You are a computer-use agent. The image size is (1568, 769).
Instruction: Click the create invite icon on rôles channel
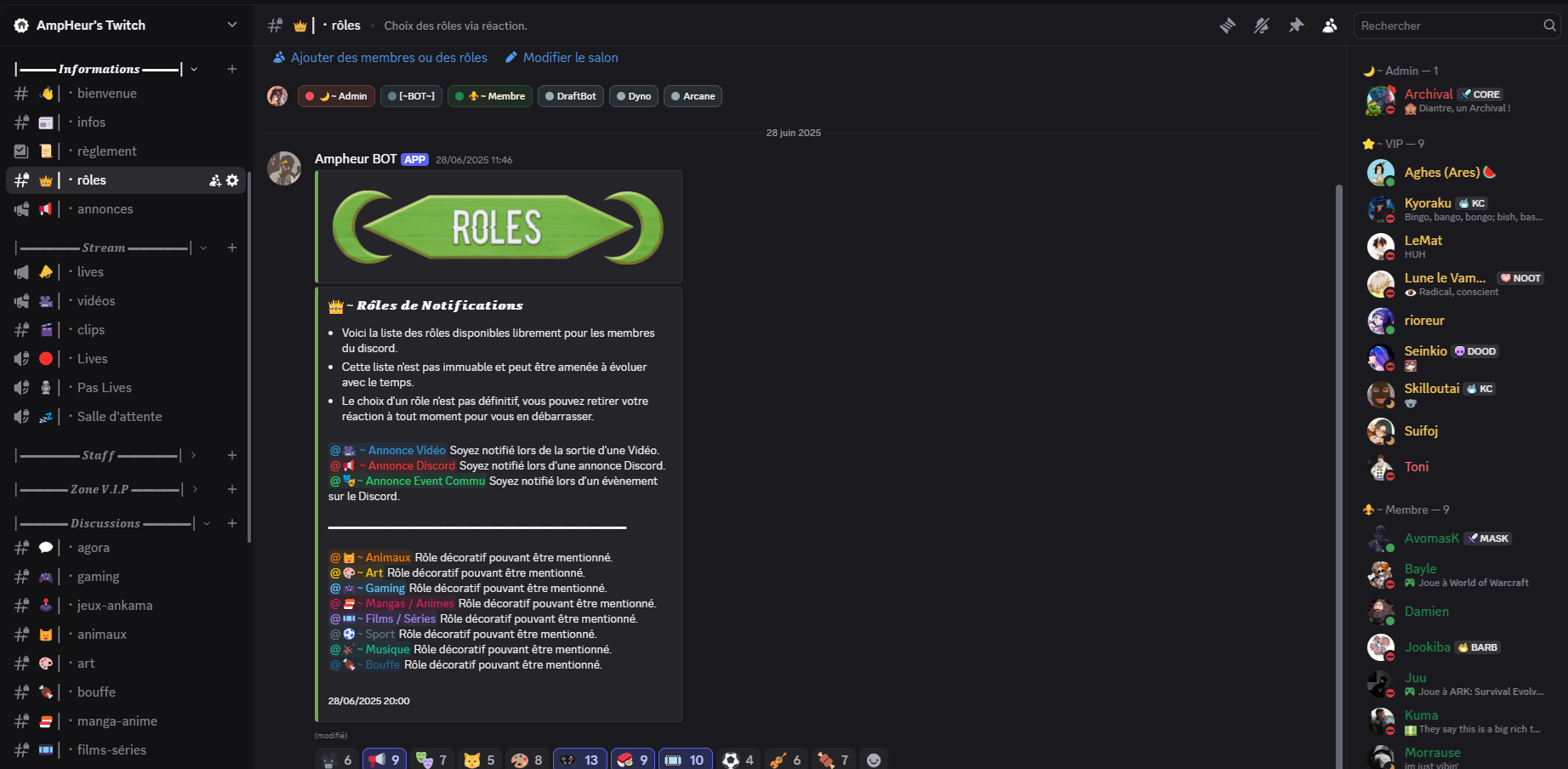coord(215,180)
